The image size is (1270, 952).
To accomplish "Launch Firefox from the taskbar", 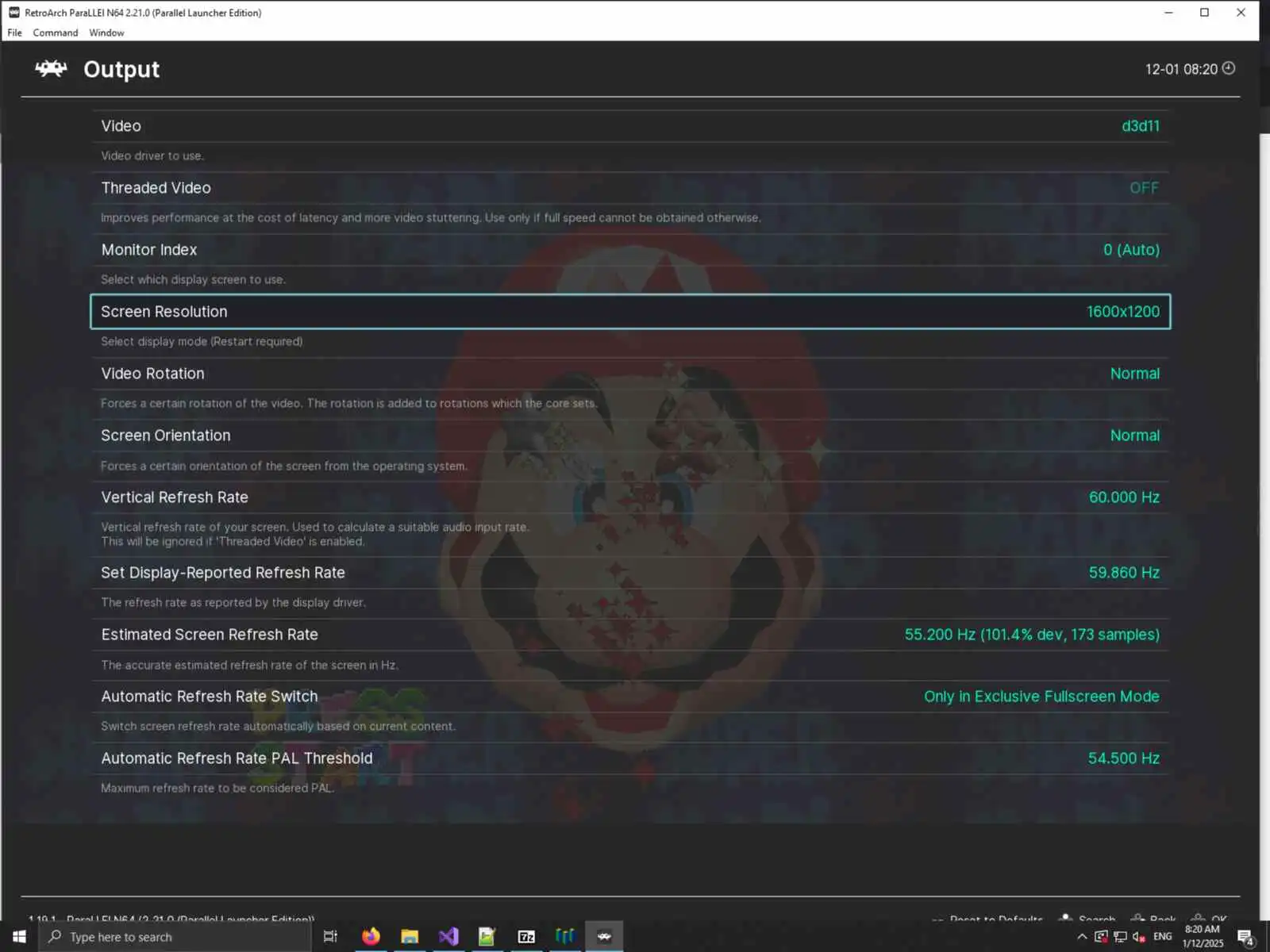I will (x=371, y=937).
